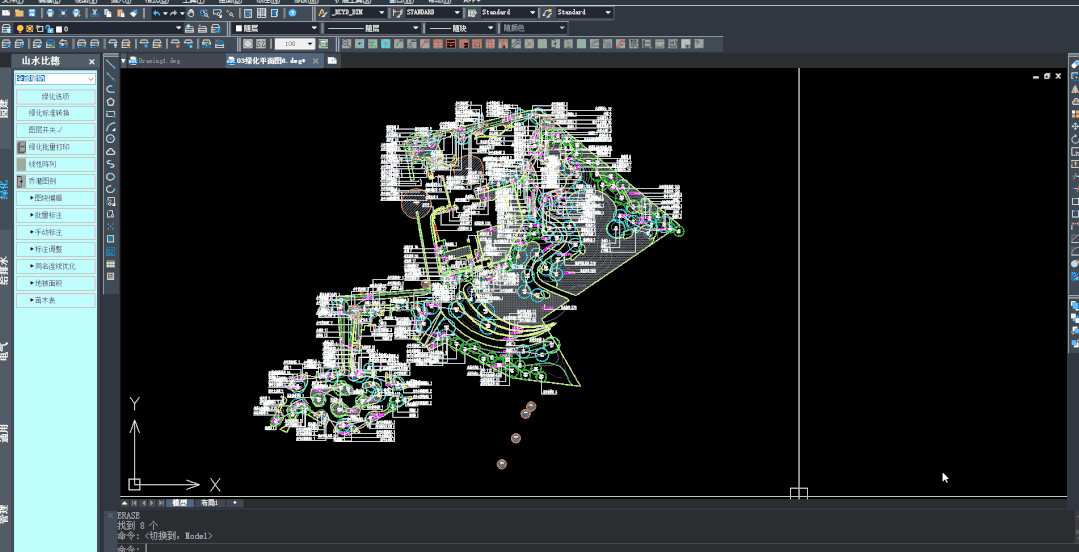The height and width of the screenshot is (552, 1079).
Task: Open a drawing with the folder icon
Action: [19, 13]
